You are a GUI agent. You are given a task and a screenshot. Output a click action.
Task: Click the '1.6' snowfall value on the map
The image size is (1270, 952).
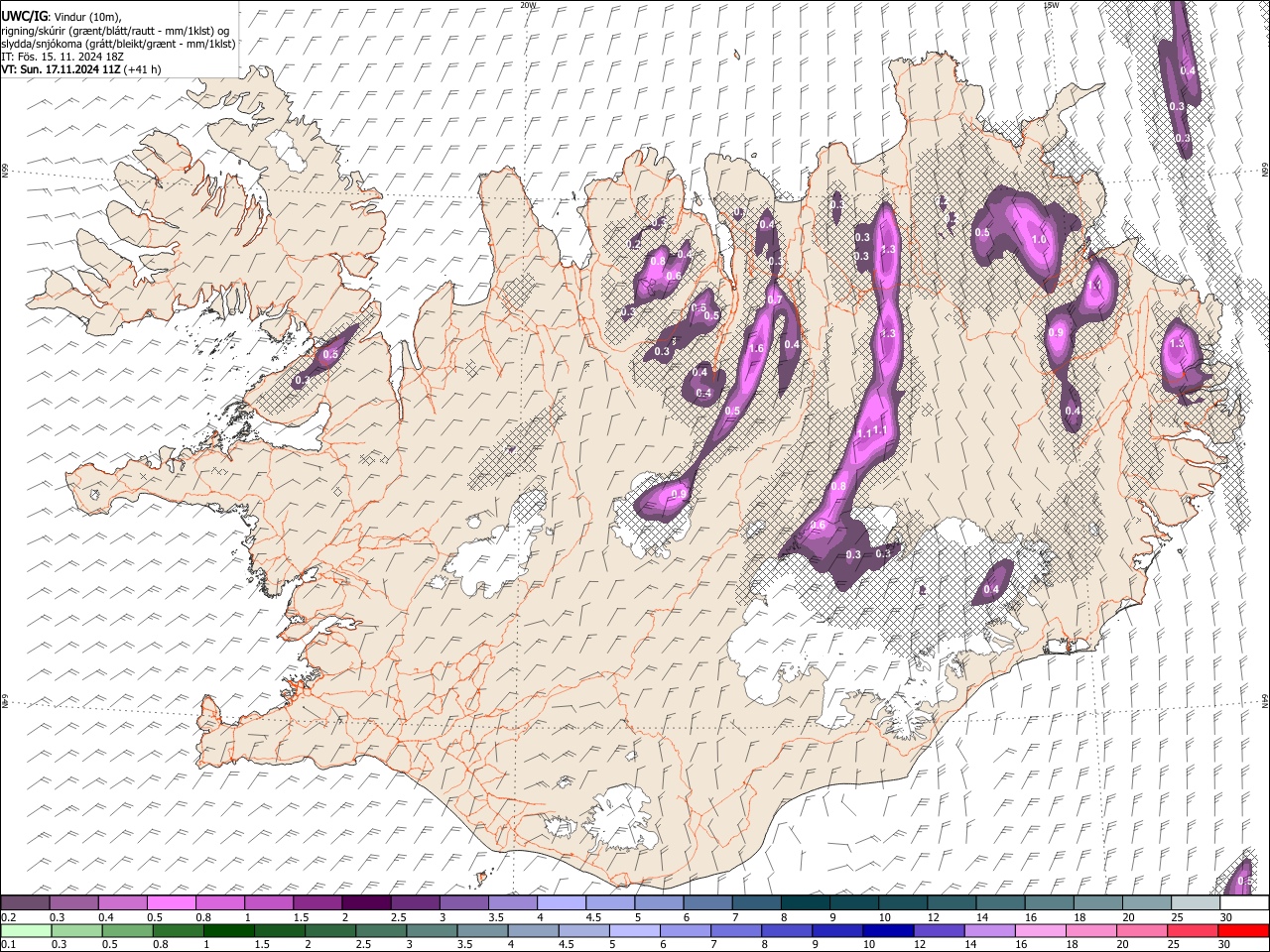click(x=756, y=348)
